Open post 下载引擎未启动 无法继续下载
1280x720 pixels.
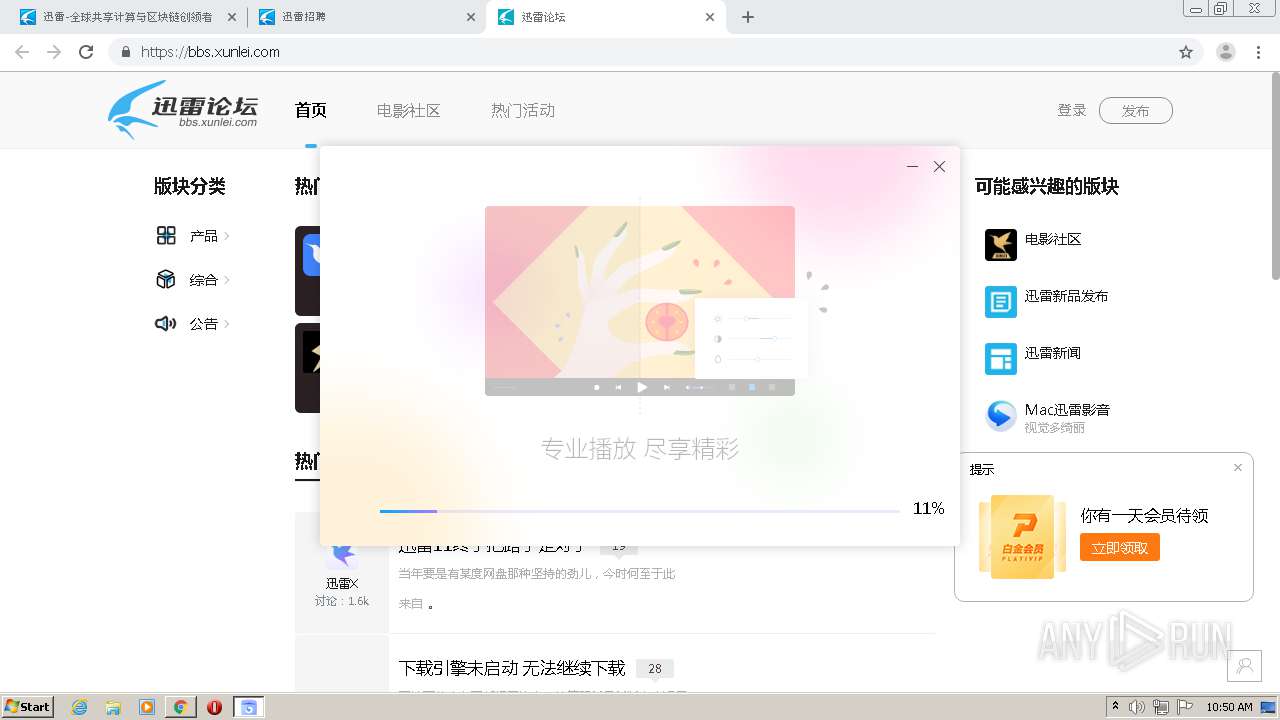click(512, 668)
